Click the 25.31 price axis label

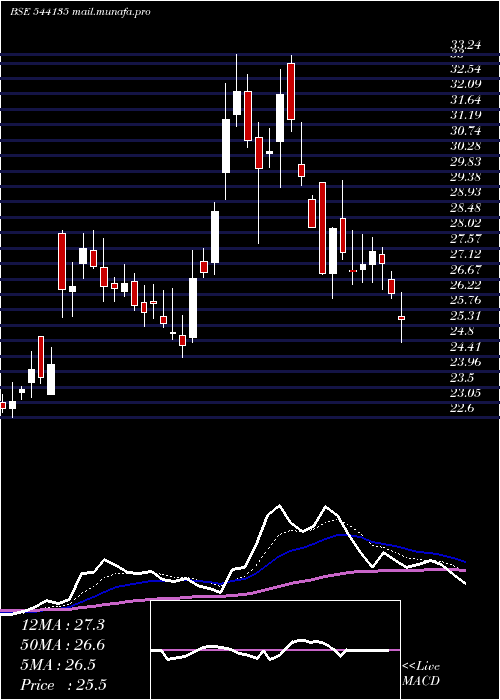[x=466, y=316]
